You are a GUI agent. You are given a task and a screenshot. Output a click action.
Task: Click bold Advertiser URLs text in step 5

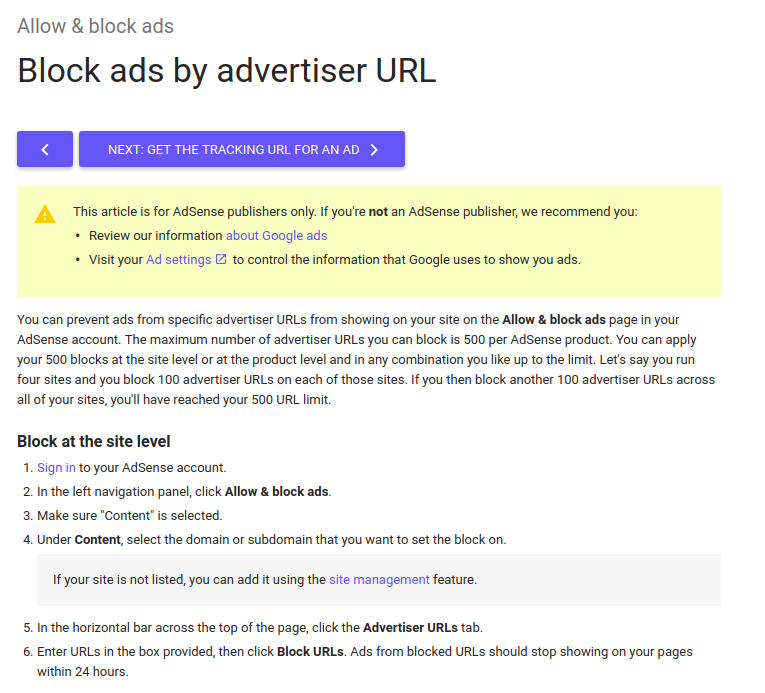(410, 628)
